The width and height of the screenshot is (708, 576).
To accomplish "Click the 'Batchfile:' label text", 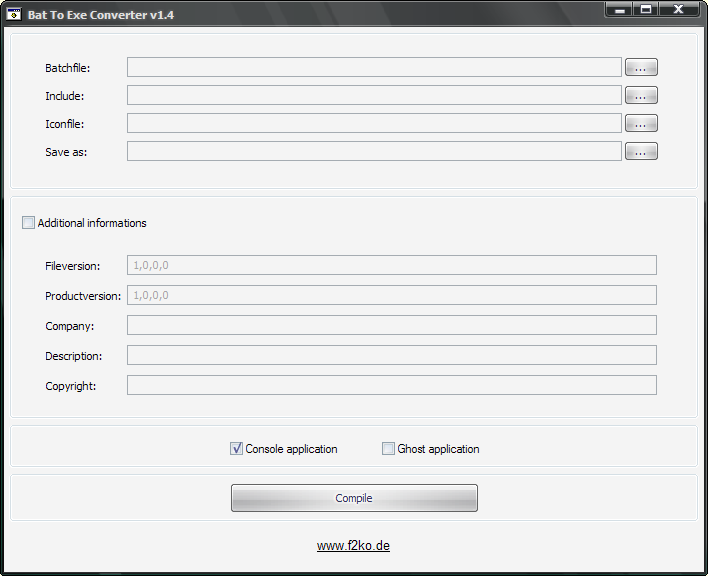I will [x=68, y=68].
